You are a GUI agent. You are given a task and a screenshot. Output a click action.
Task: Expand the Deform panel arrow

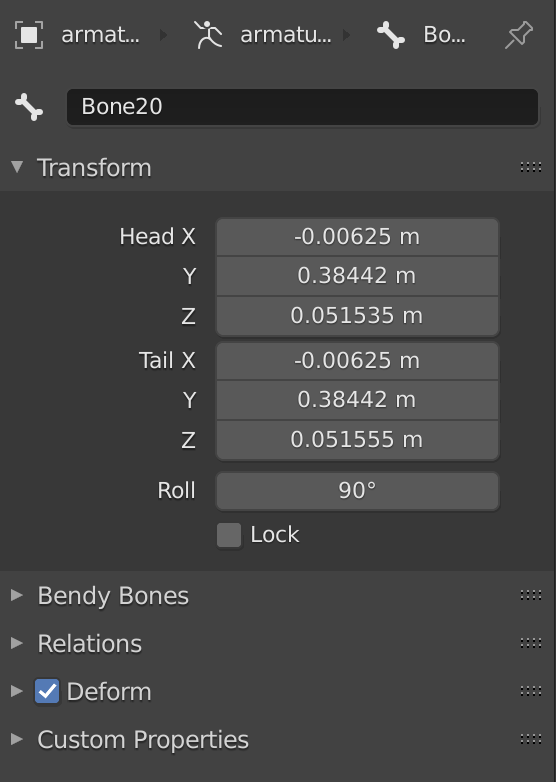tap(17, 691)
